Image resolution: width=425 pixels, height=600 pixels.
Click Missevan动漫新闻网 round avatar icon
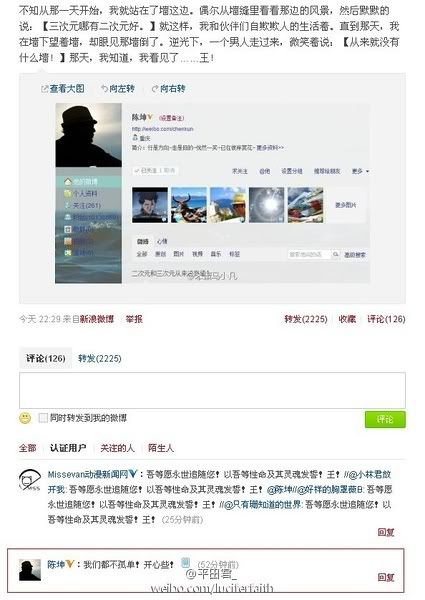click(30, 479)
